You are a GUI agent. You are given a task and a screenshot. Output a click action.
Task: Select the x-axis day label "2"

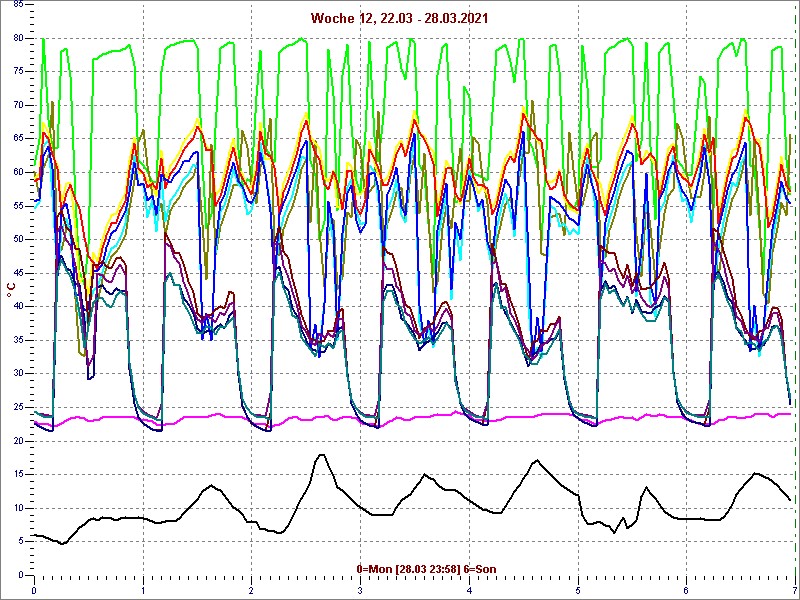[252, 590]
